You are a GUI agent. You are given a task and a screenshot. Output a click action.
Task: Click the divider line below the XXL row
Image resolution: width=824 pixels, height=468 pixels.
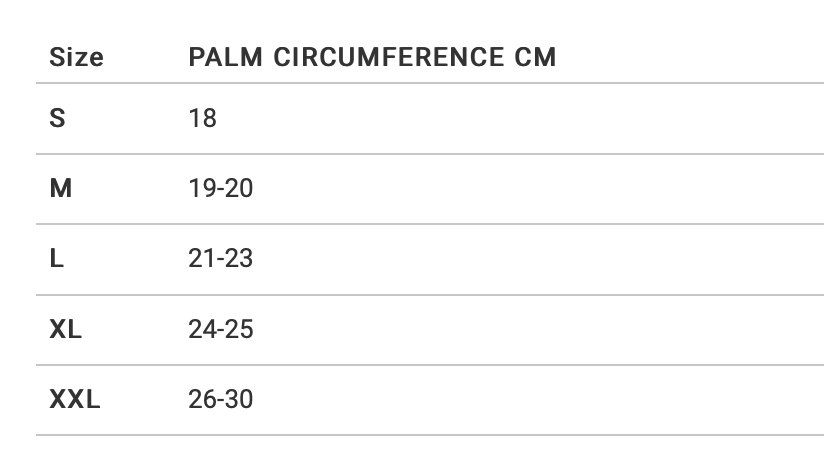click(430, 435)
